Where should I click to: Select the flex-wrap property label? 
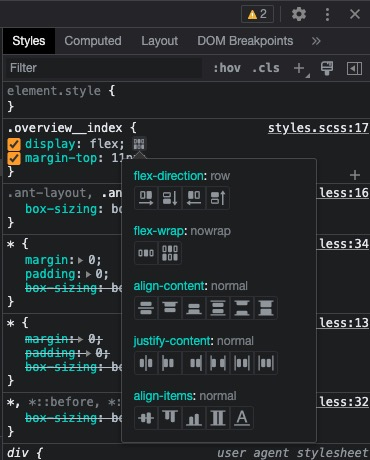point(158,231)
